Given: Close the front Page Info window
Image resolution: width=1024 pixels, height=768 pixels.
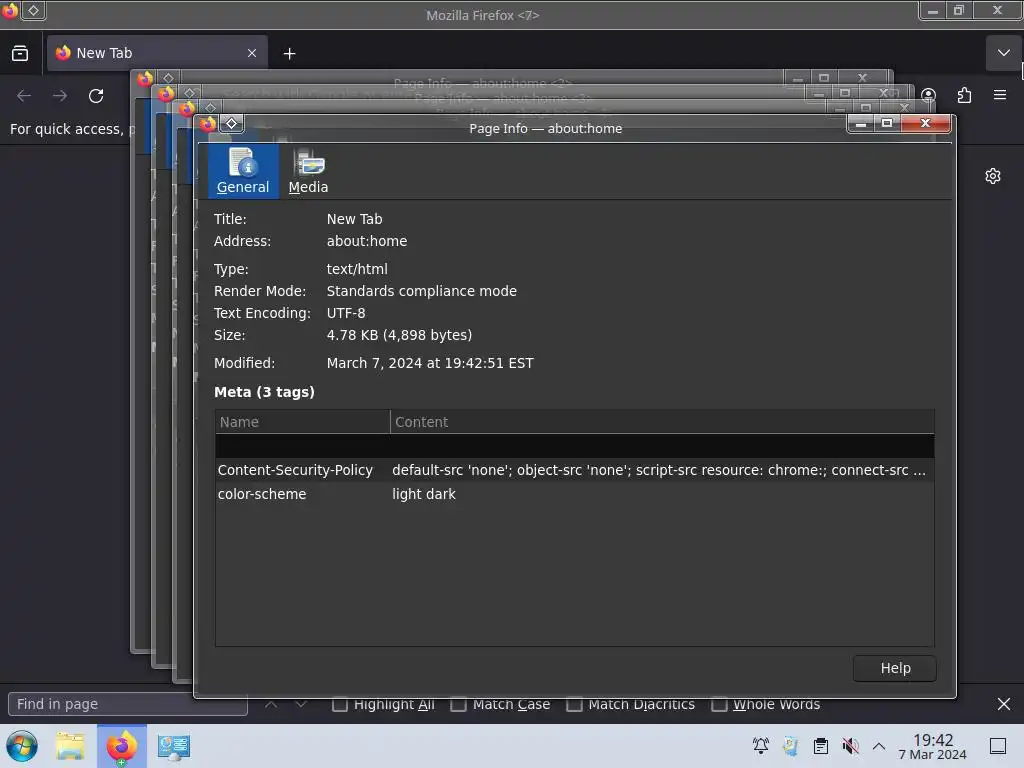Looking at the screenshot, I should 925,123.
